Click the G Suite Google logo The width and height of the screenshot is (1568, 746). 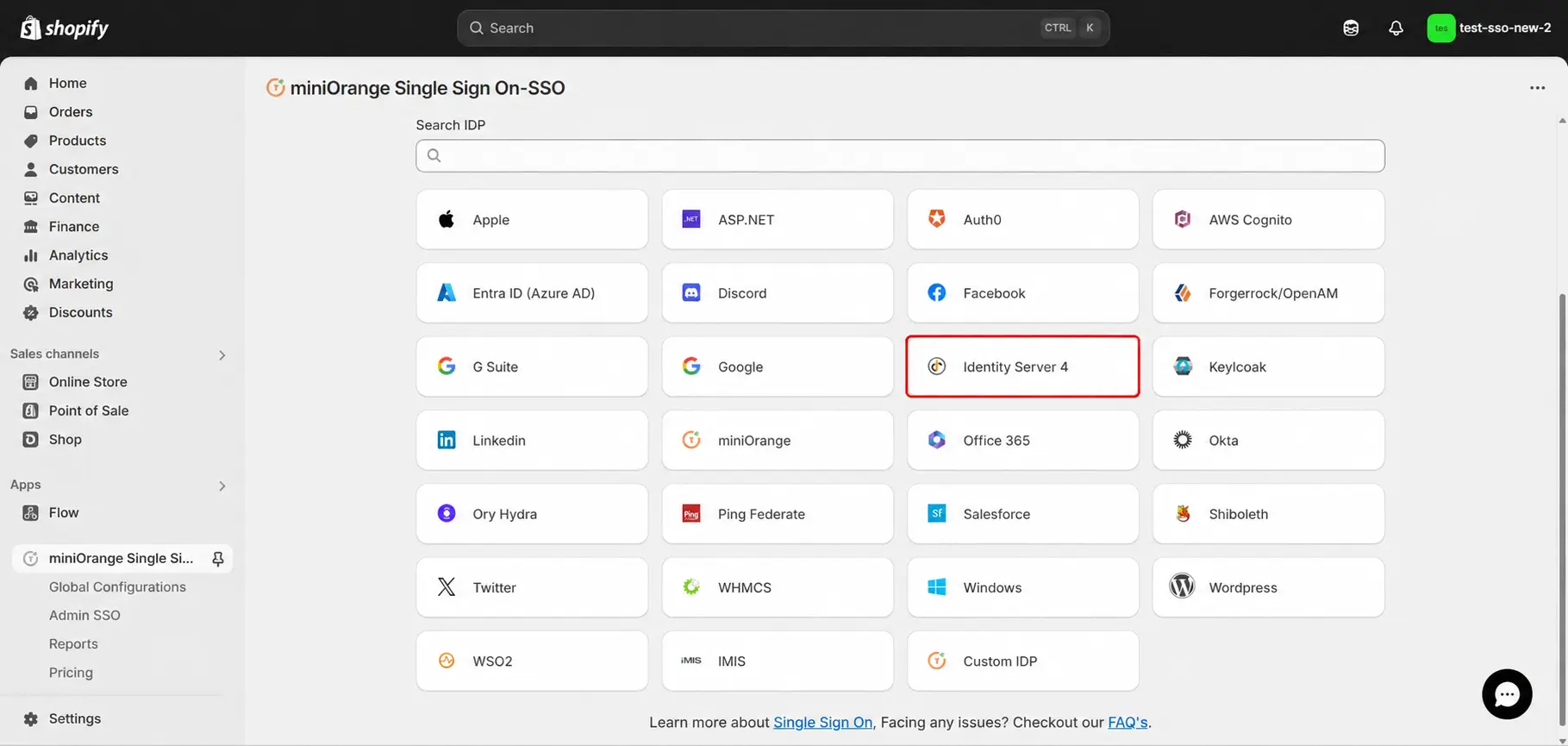pyautogui.click(x=447, y=367)
